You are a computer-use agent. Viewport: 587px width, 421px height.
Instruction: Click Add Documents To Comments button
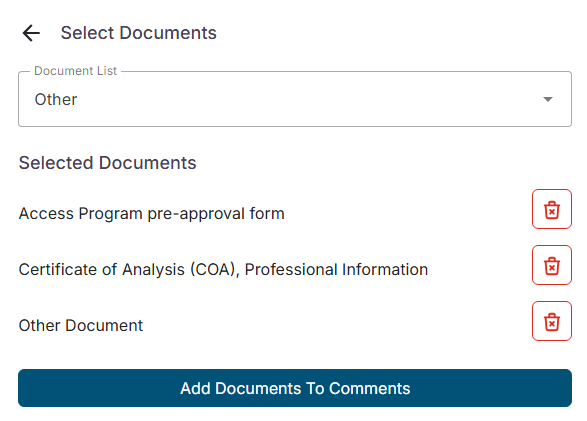point(295,388)
